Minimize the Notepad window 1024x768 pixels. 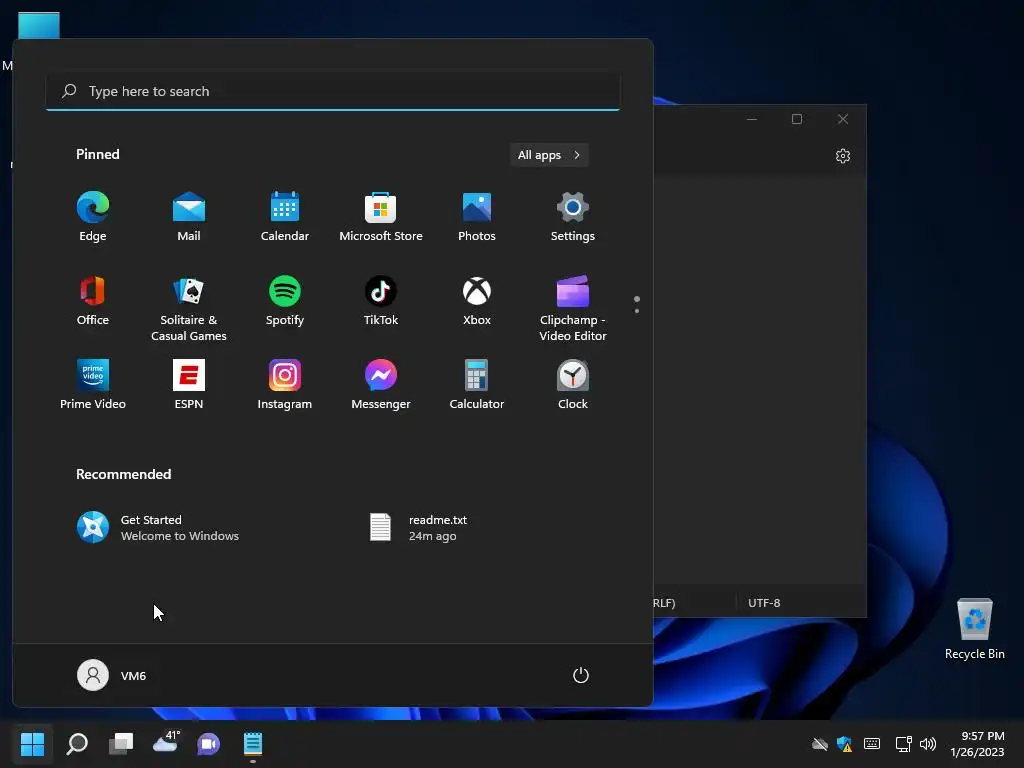pyautogui.click(x=752, y=119)
